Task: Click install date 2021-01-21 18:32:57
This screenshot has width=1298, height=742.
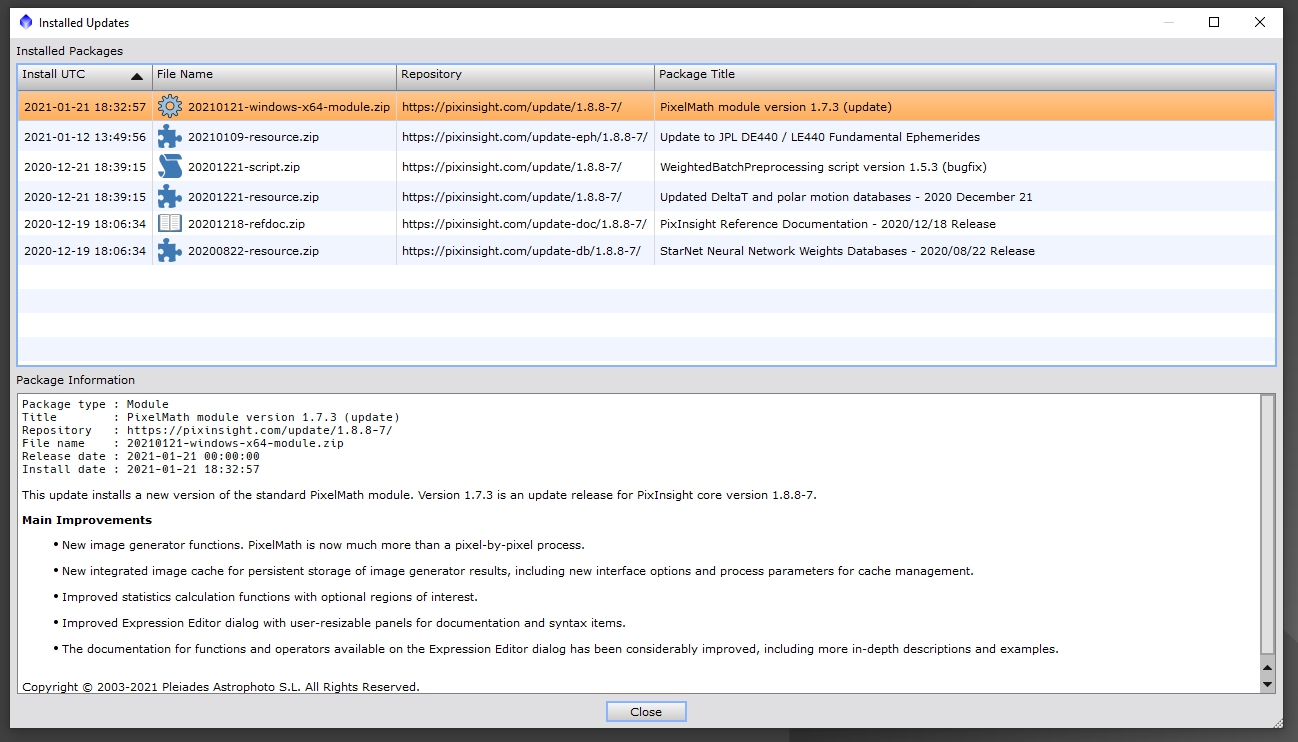Action: 85,107
